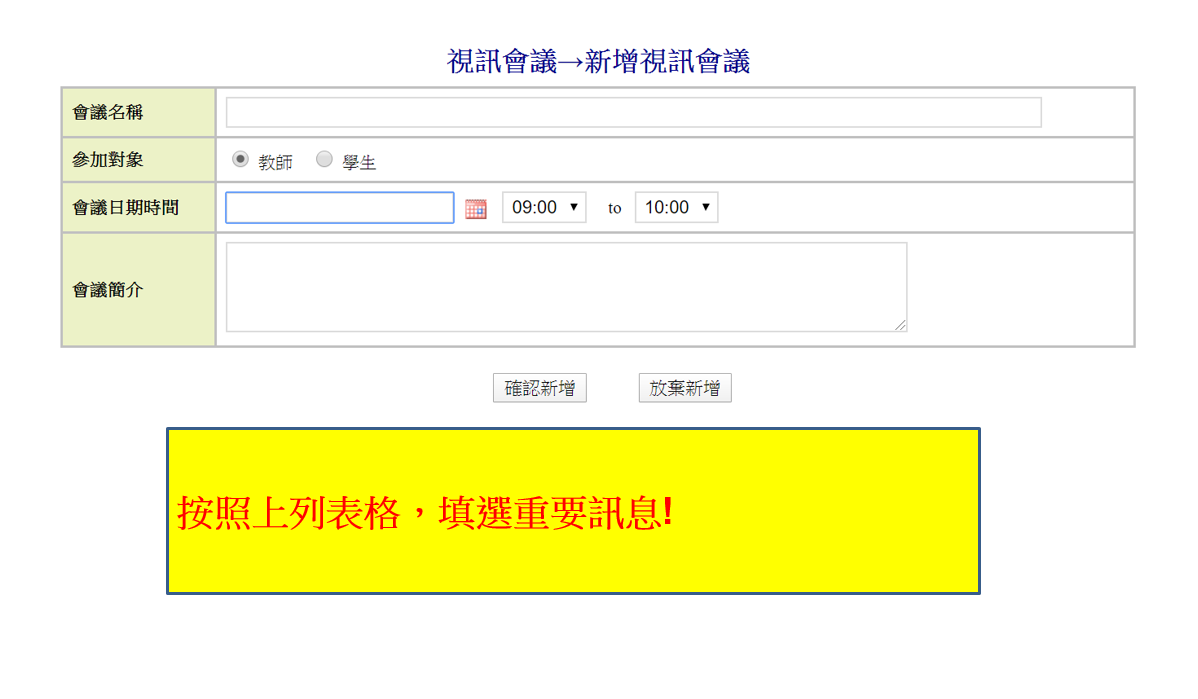1198x699 pixels.
Task: Click the "to" text between time selectors
Action: [x=614, y=208]
